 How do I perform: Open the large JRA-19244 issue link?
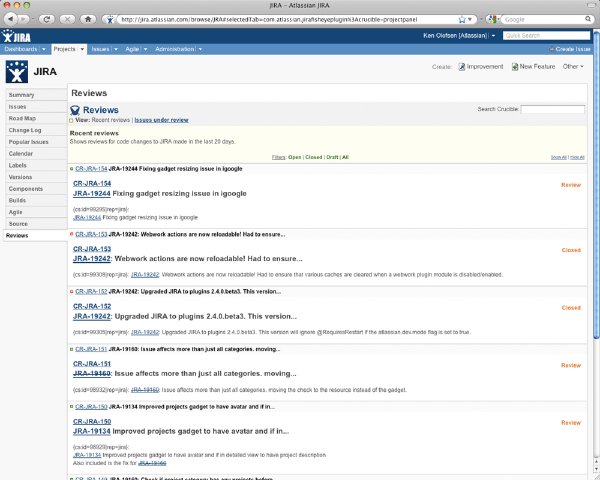pyautogui.click(x=91, y=194)
